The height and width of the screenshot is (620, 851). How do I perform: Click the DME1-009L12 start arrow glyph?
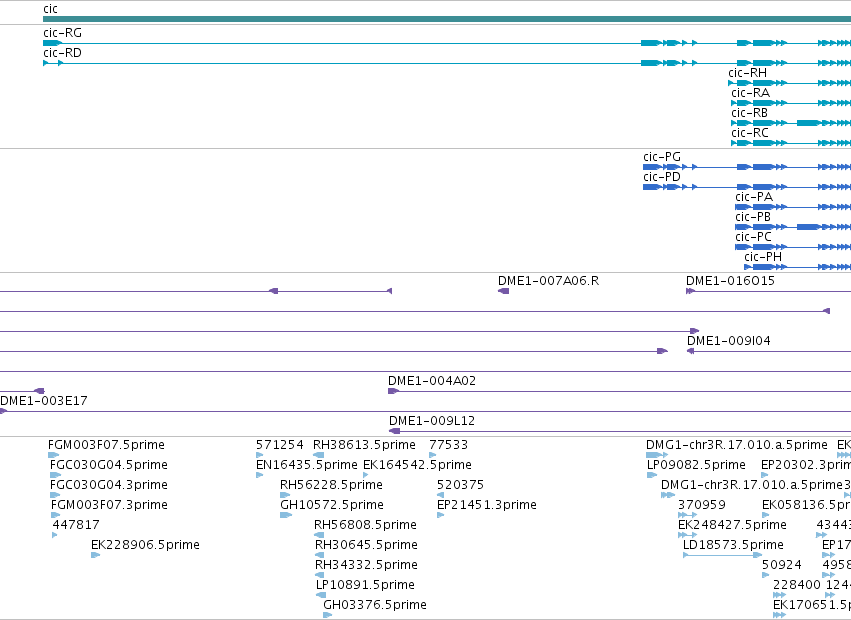click(395, 431)
